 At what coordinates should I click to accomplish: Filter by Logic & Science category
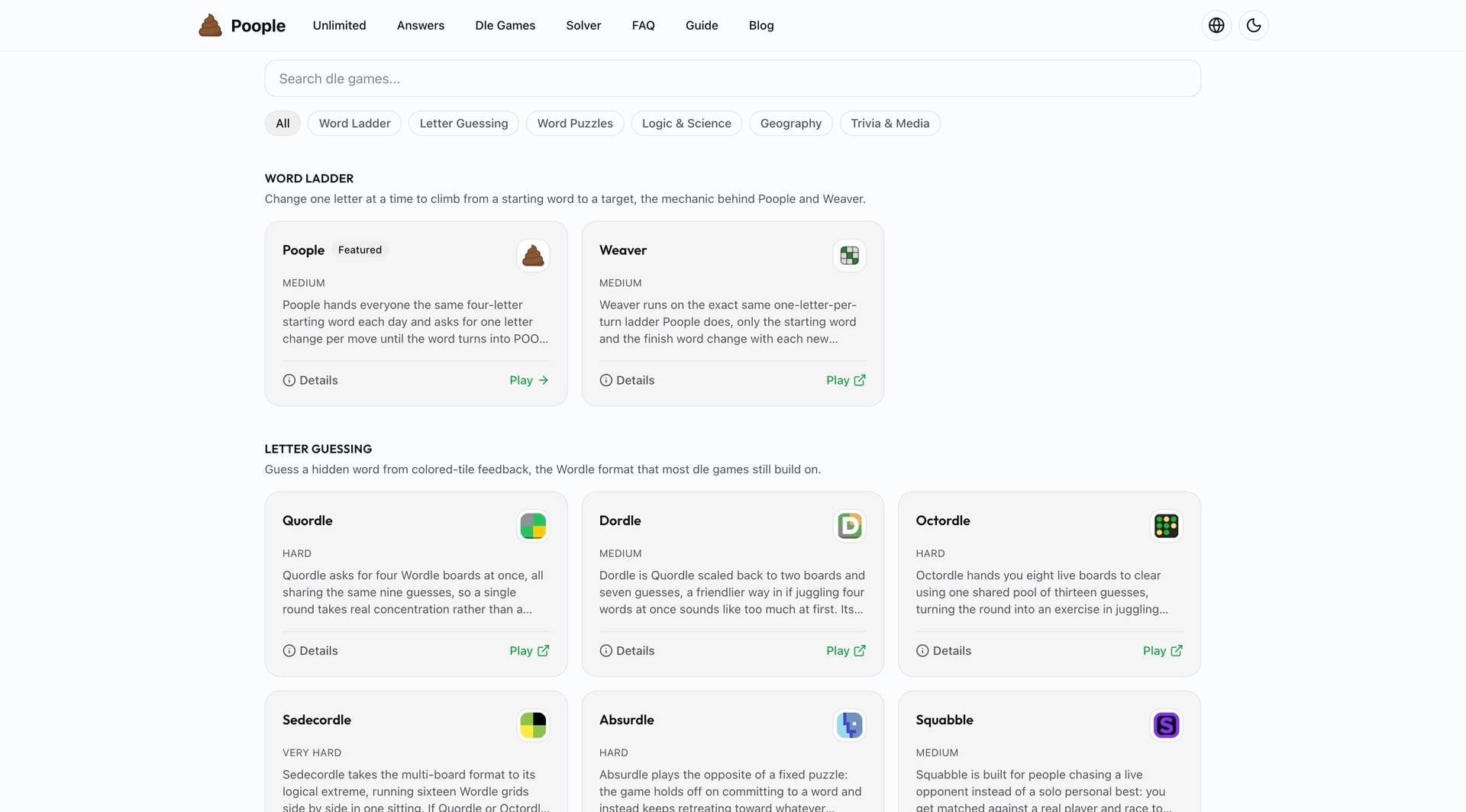pos(686,124)
